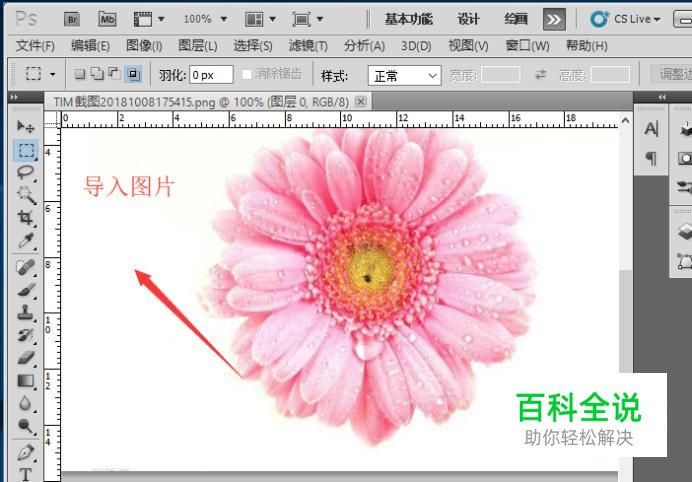Close the TIM截图 document tab

tap(361, 102)
